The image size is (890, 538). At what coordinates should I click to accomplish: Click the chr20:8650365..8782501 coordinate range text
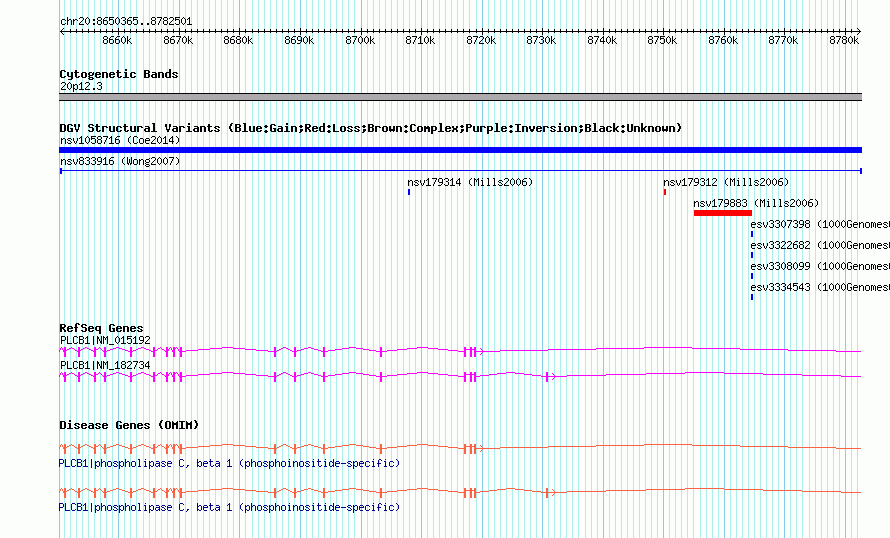coord(126,22)
